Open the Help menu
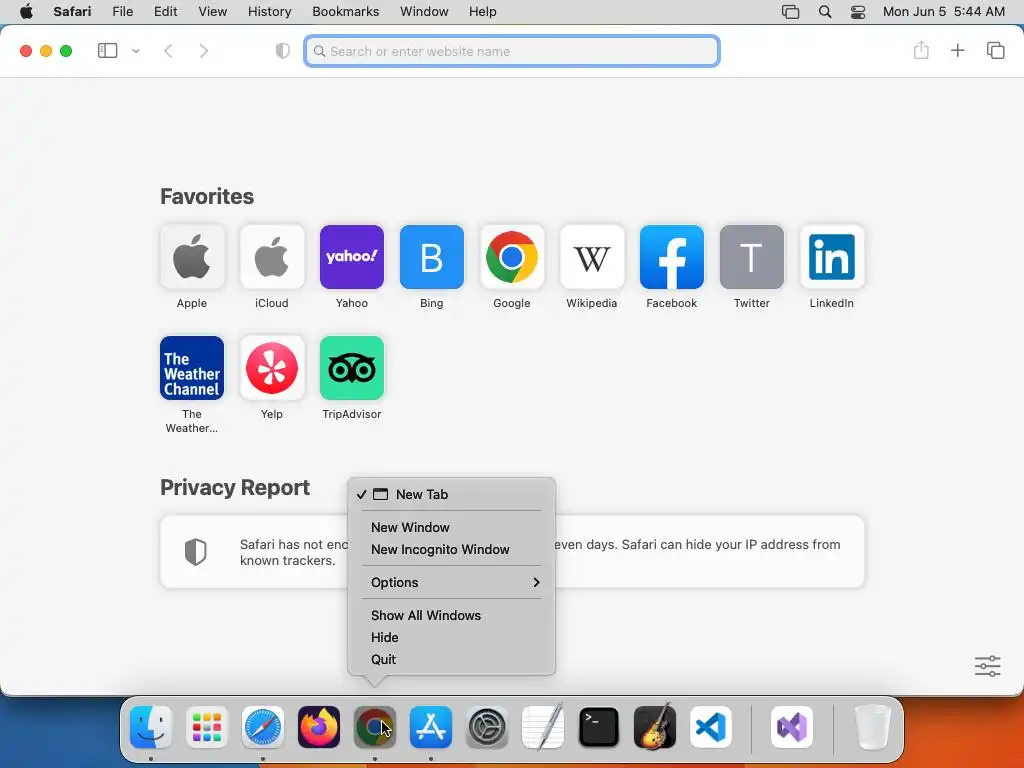This screenshot has height=768, width=1024. pyautogui.click(x=483, y=12)
